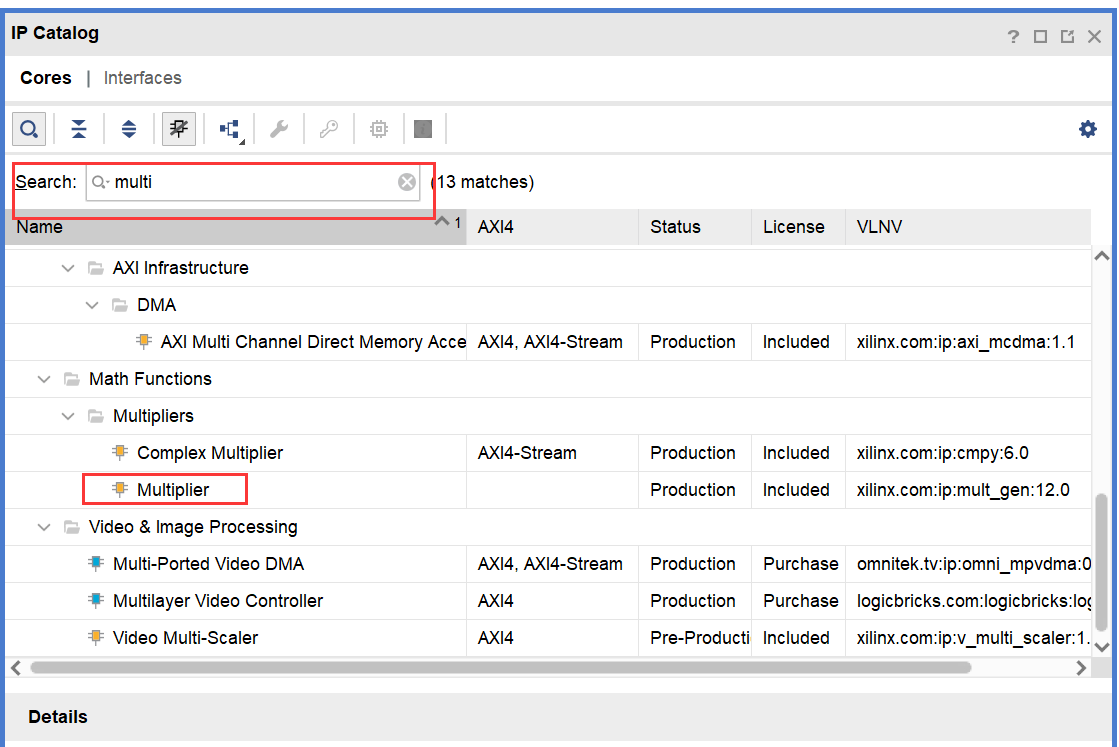
Task: Click the horizontal scrollbar thumb
Action: tap(501, 668)
